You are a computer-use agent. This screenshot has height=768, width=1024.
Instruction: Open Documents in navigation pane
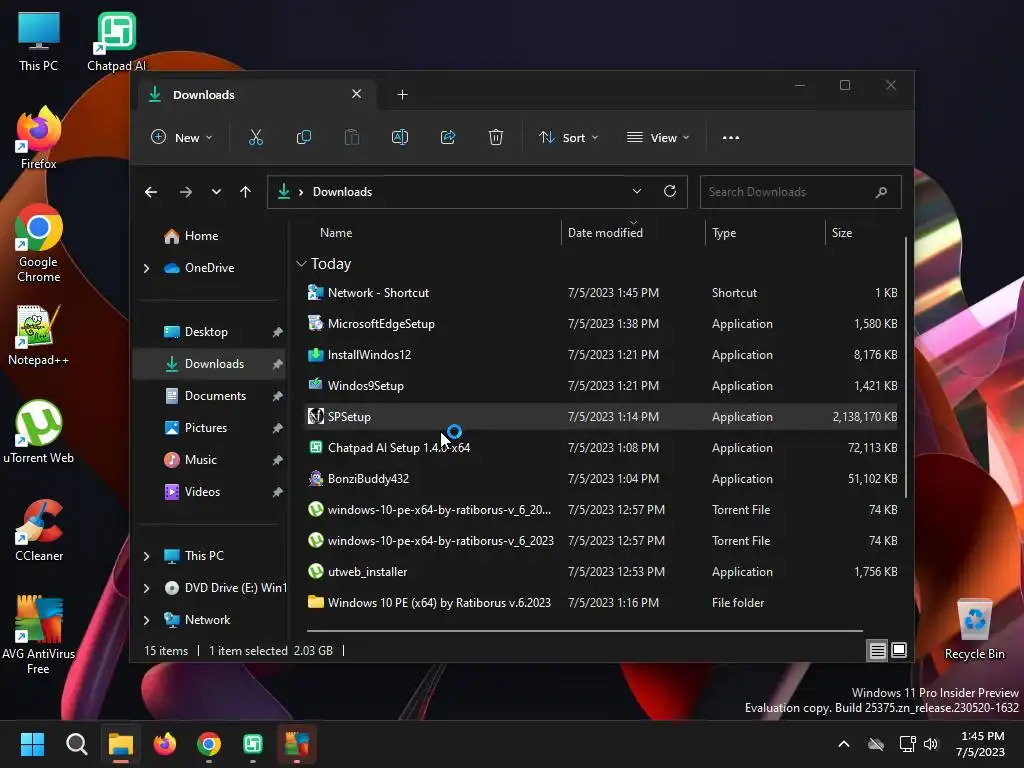tap(215, 396)
